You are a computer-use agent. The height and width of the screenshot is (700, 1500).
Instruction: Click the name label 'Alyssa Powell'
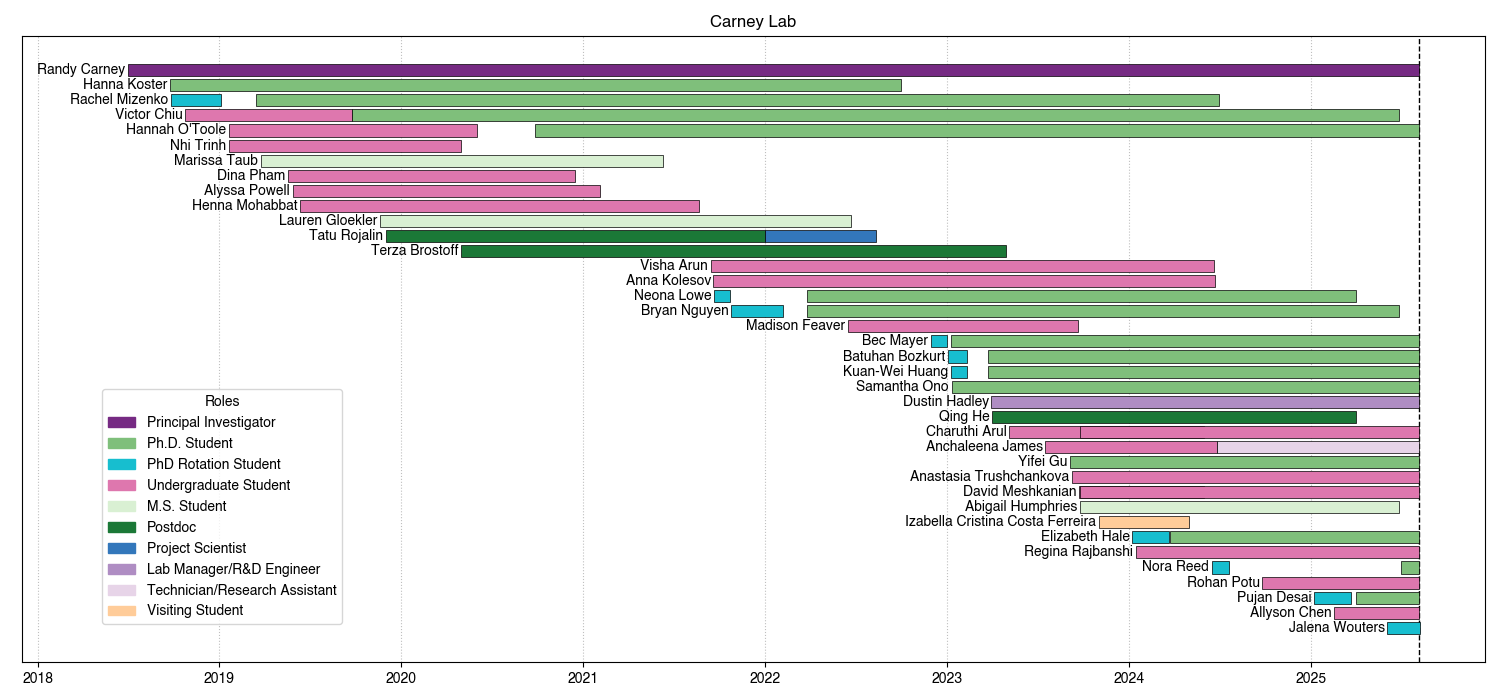click(x=247, y=191)
